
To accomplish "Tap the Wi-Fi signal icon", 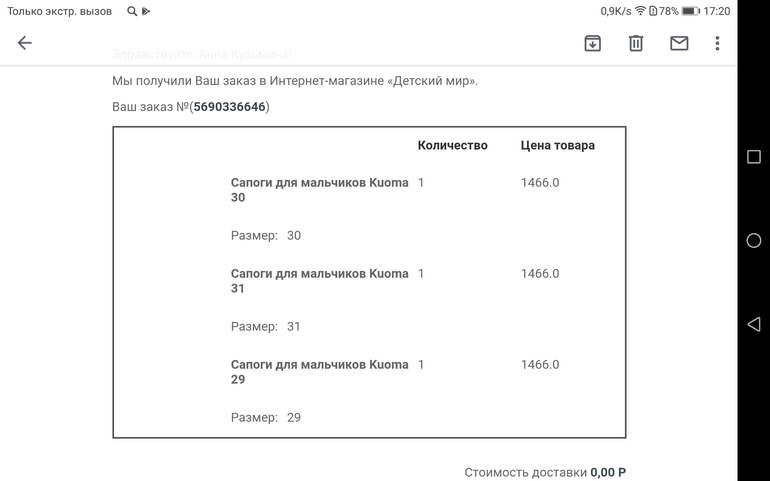I will tap(640, 11).
